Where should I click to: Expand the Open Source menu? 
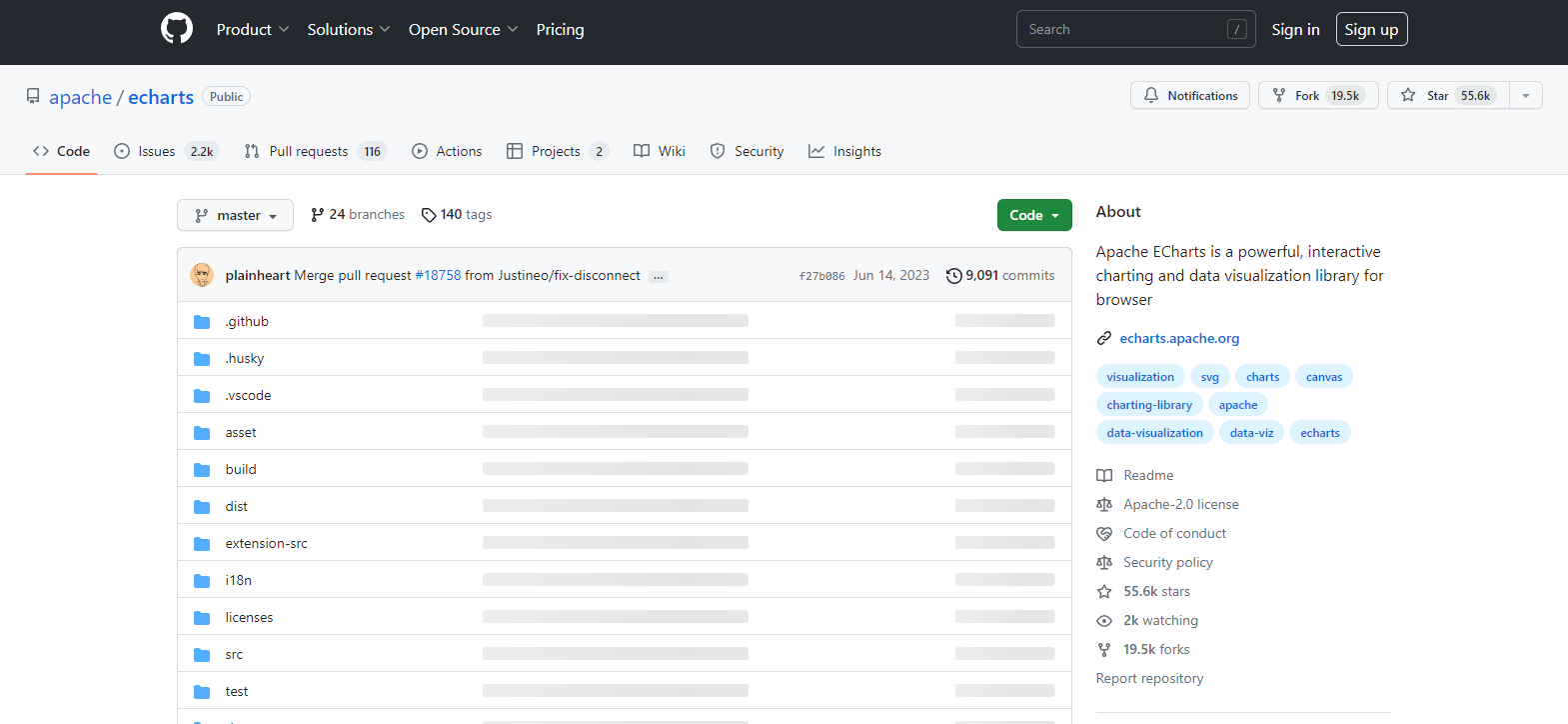pyautogui.click(x=464, y=30)
